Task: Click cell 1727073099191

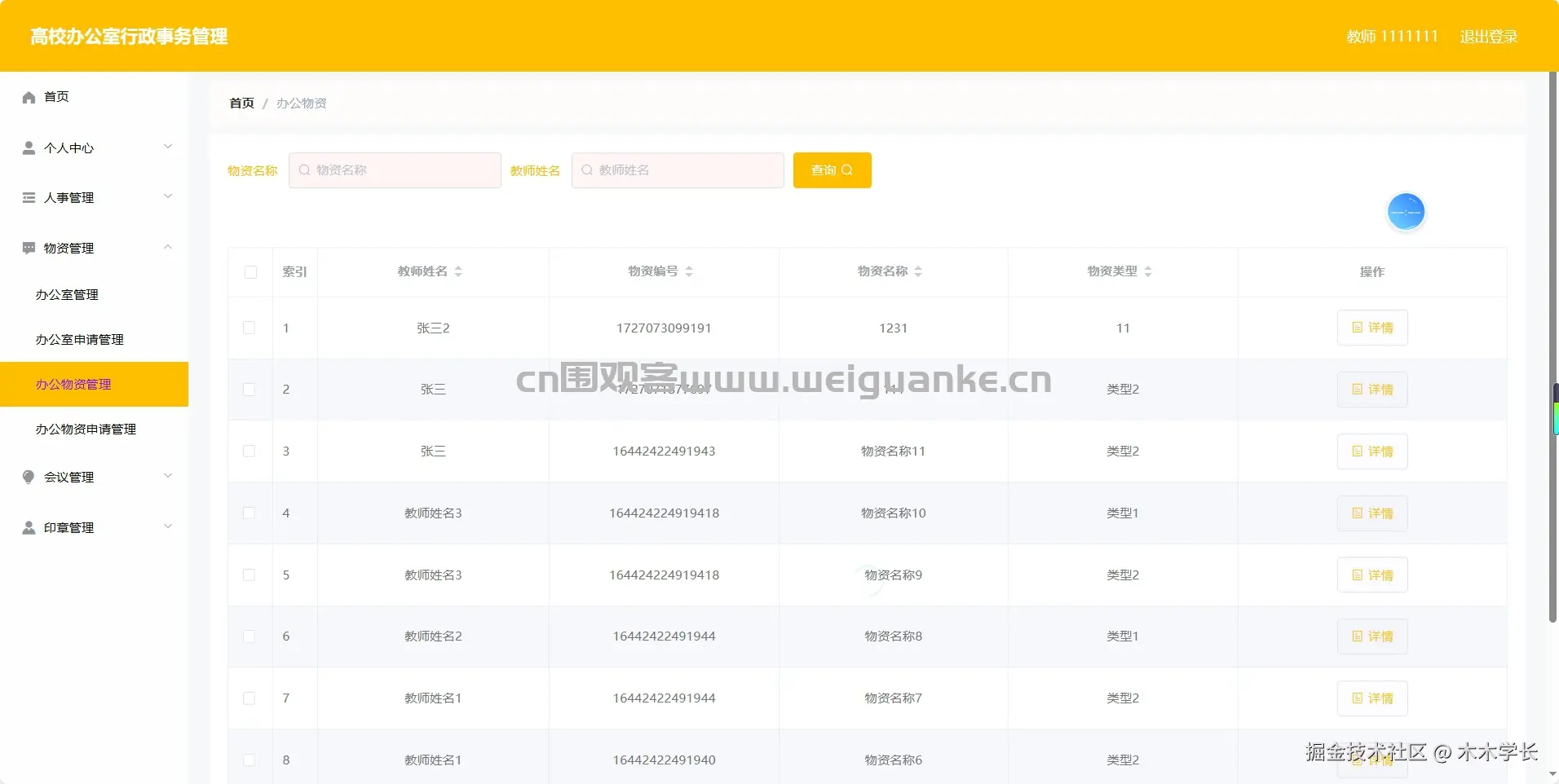Action: 664,328
